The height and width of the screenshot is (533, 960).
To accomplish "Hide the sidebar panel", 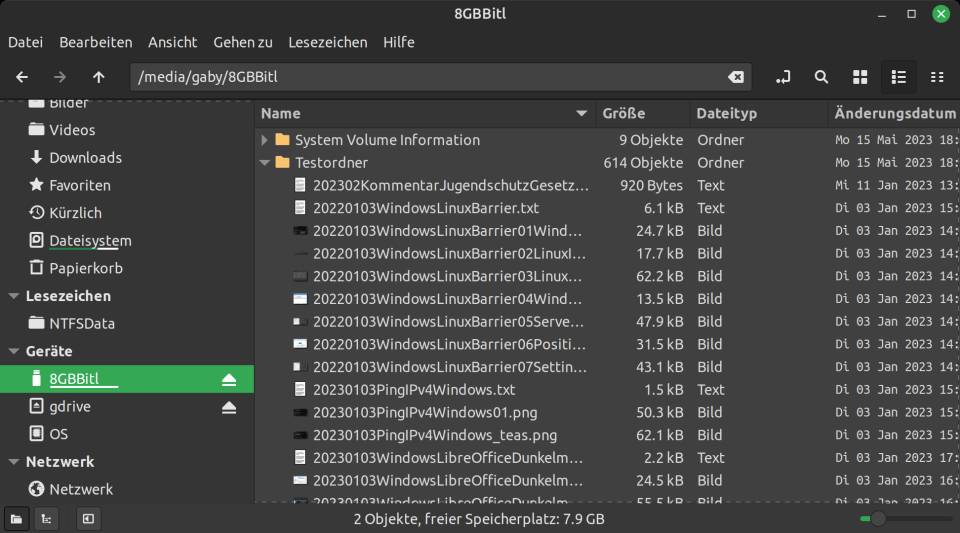I will (88, 519).
